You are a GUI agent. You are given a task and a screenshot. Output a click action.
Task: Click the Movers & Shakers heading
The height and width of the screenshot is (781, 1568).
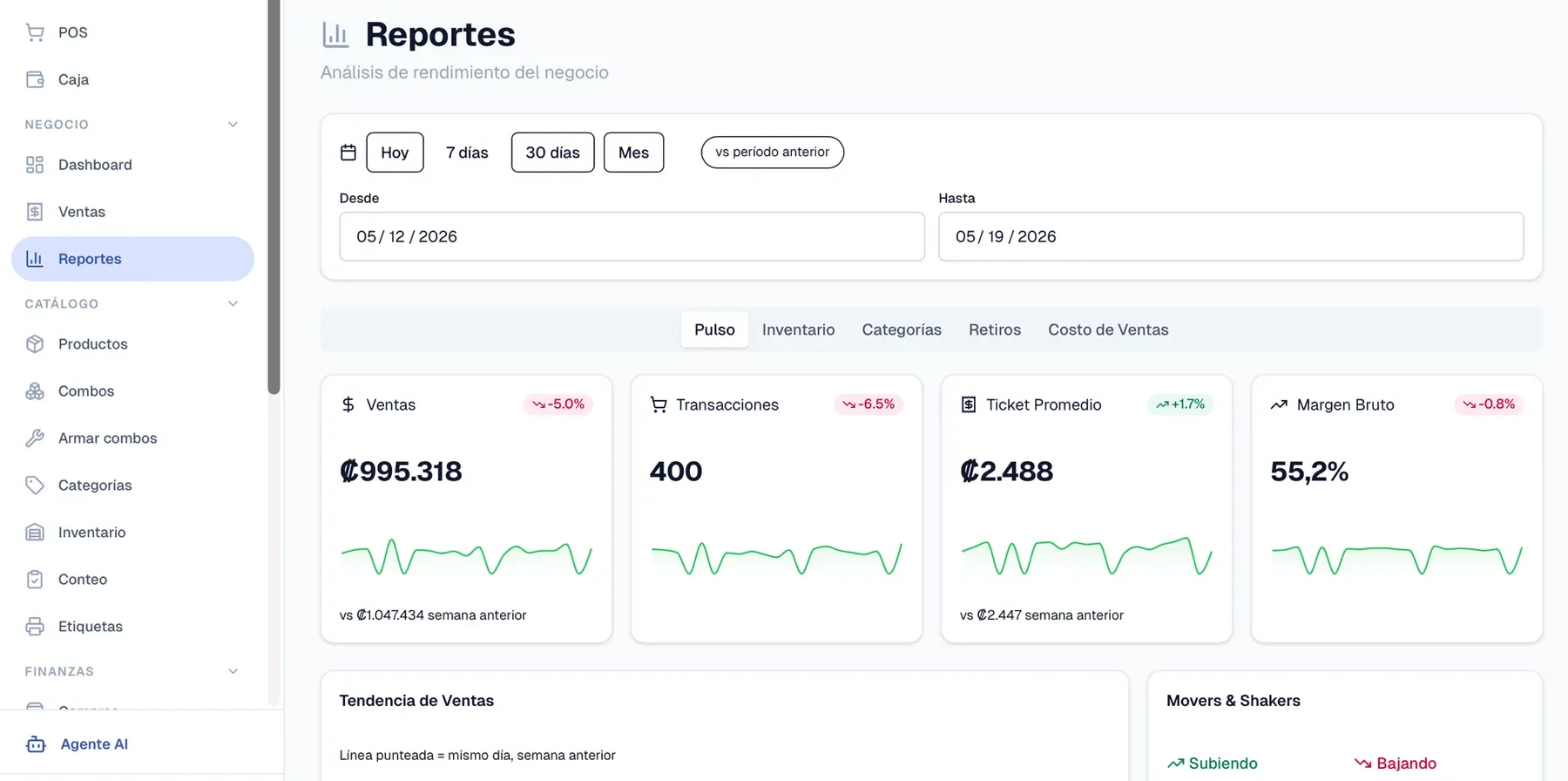point(1233,701)
